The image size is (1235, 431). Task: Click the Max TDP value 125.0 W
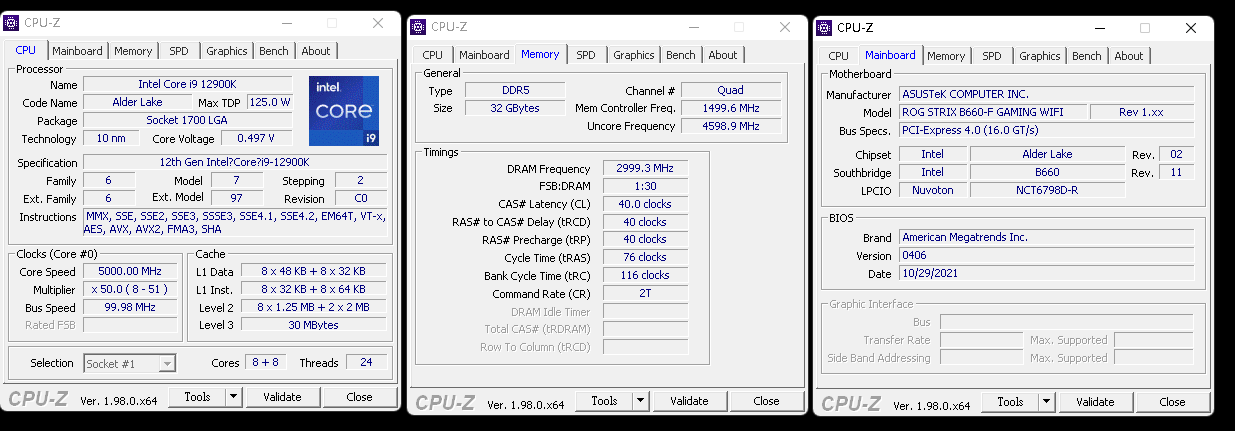pyautogui.click(x=270, y=102)
